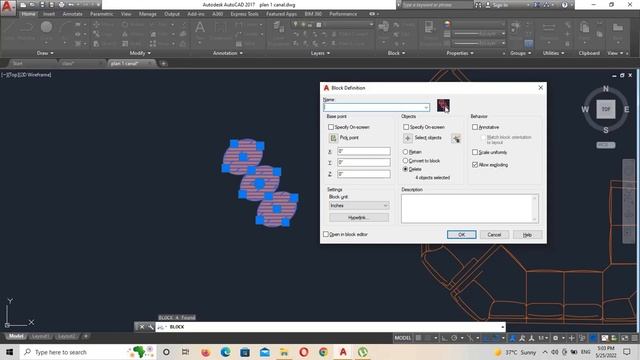
Task: Click the X coordinate input field
Action: pos(364,151)
